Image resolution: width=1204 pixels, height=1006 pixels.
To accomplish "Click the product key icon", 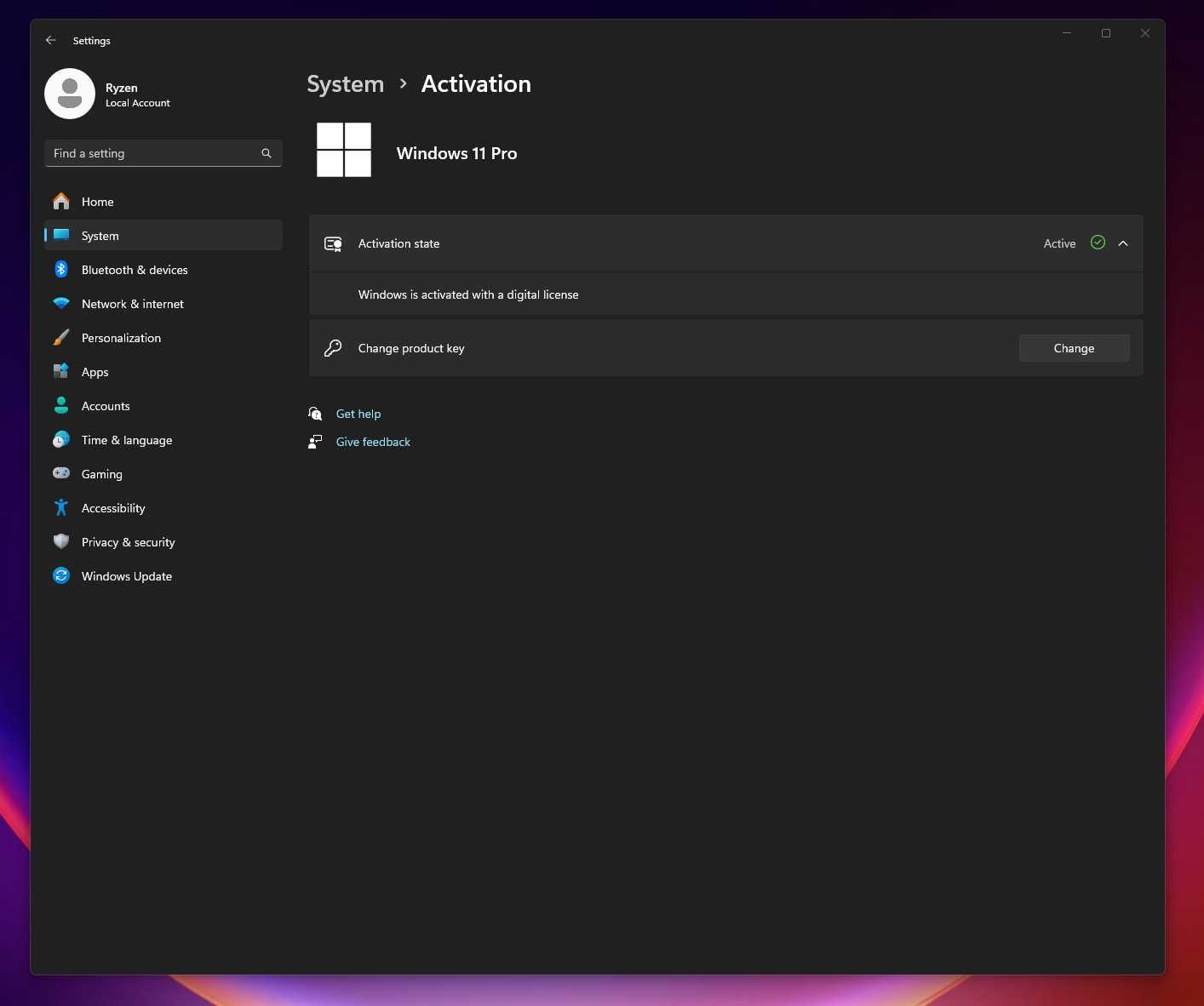I will (x=333, y=348).
